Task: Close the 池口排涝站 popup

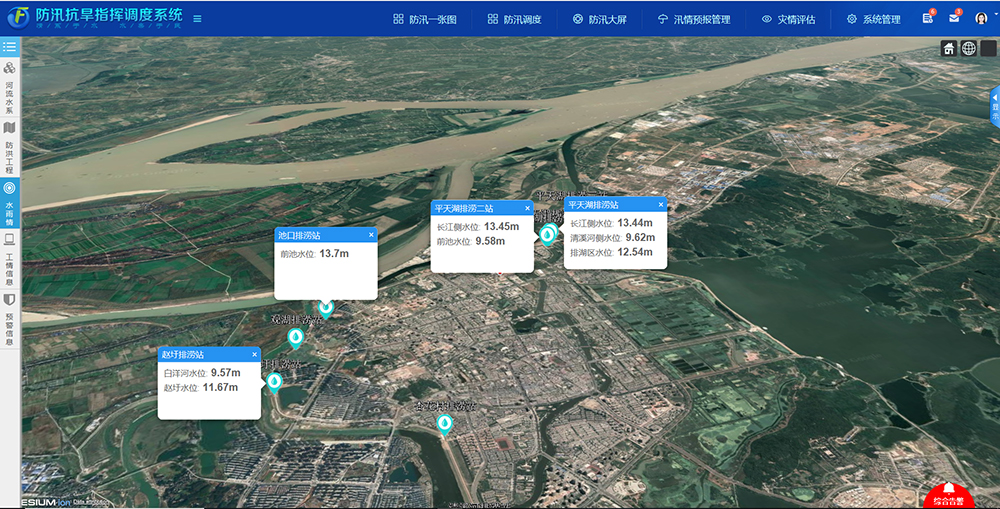Action: (x=371, y=236)
